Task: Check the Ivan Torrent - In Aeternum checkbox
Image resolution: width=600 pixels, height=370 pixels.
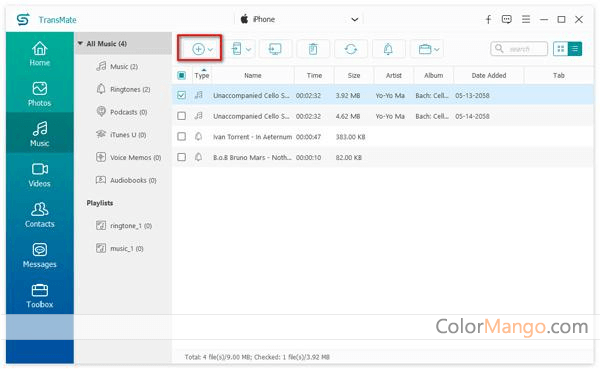Action: pyautogui.click(x=181, y=136)
